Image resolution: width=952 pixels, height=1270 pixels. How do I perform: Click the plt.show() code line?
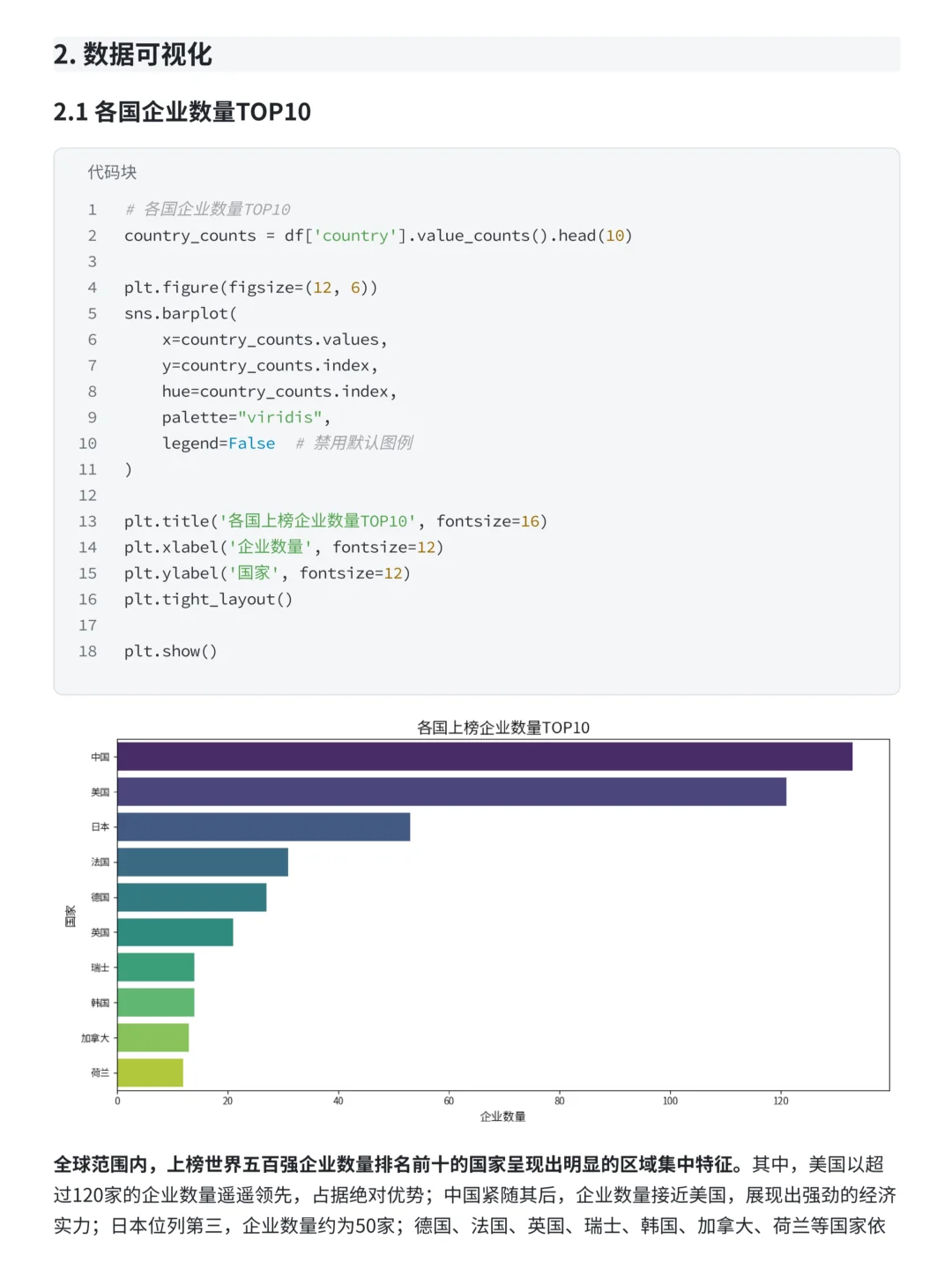click(170, 651)
